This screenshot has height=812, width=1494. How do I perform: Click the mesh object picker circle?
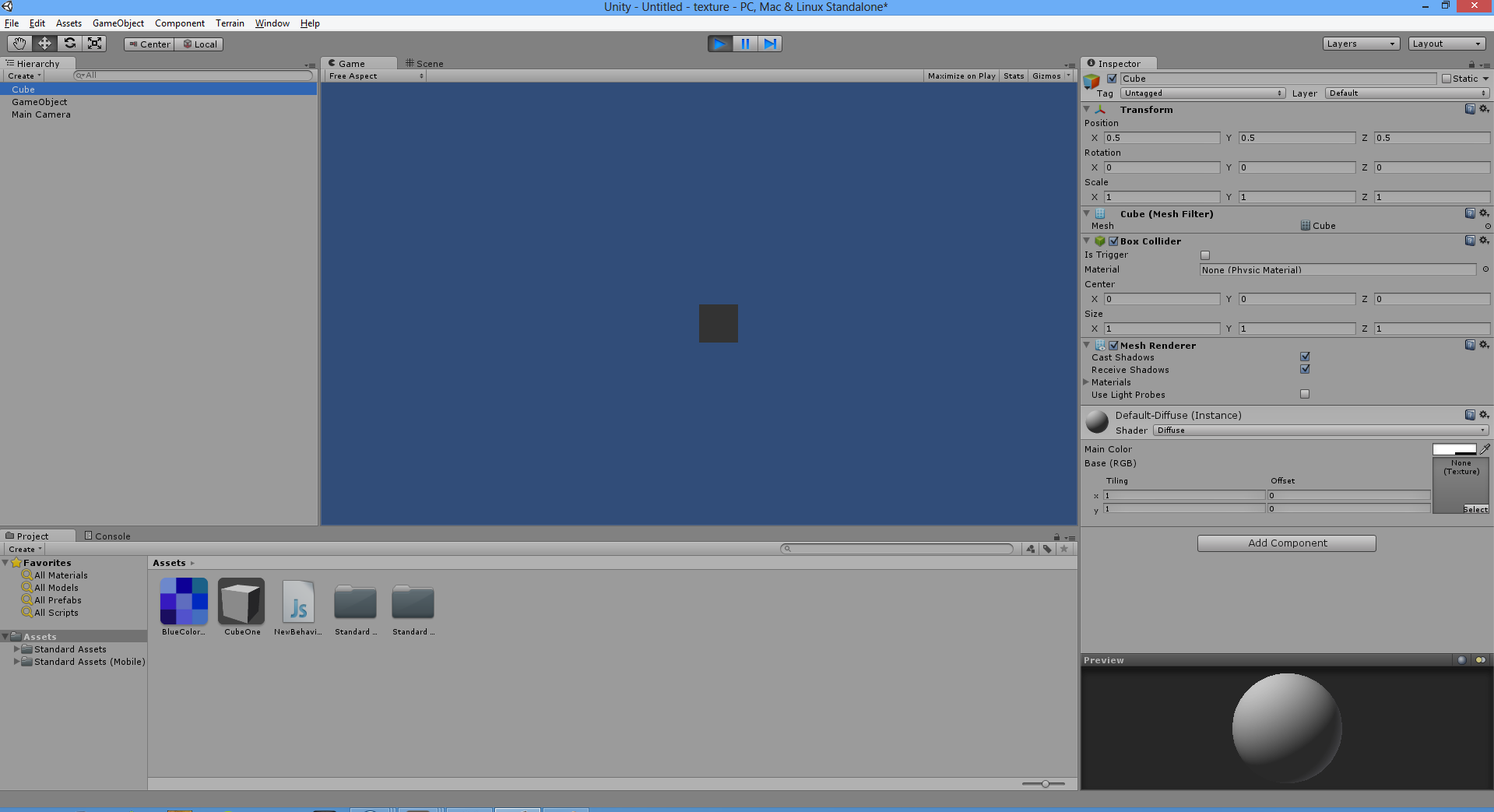click(1488, 226)
